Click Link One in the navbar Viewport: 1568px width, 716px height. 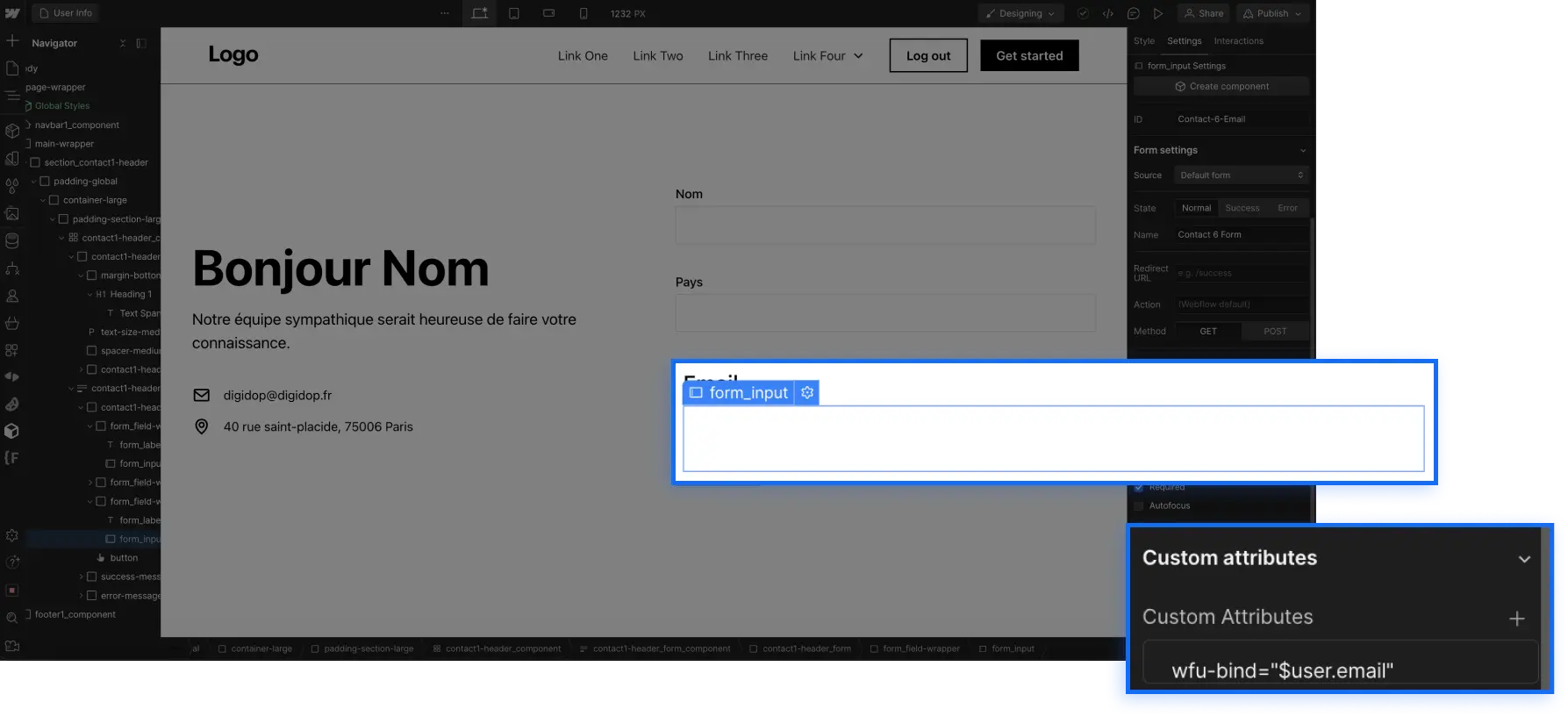(x=583, y=55)
